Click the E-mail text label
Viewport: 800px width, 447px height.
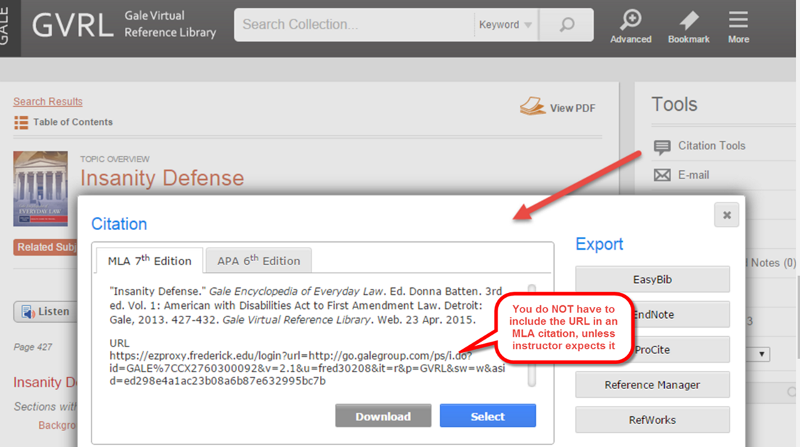tap(693, 175)
